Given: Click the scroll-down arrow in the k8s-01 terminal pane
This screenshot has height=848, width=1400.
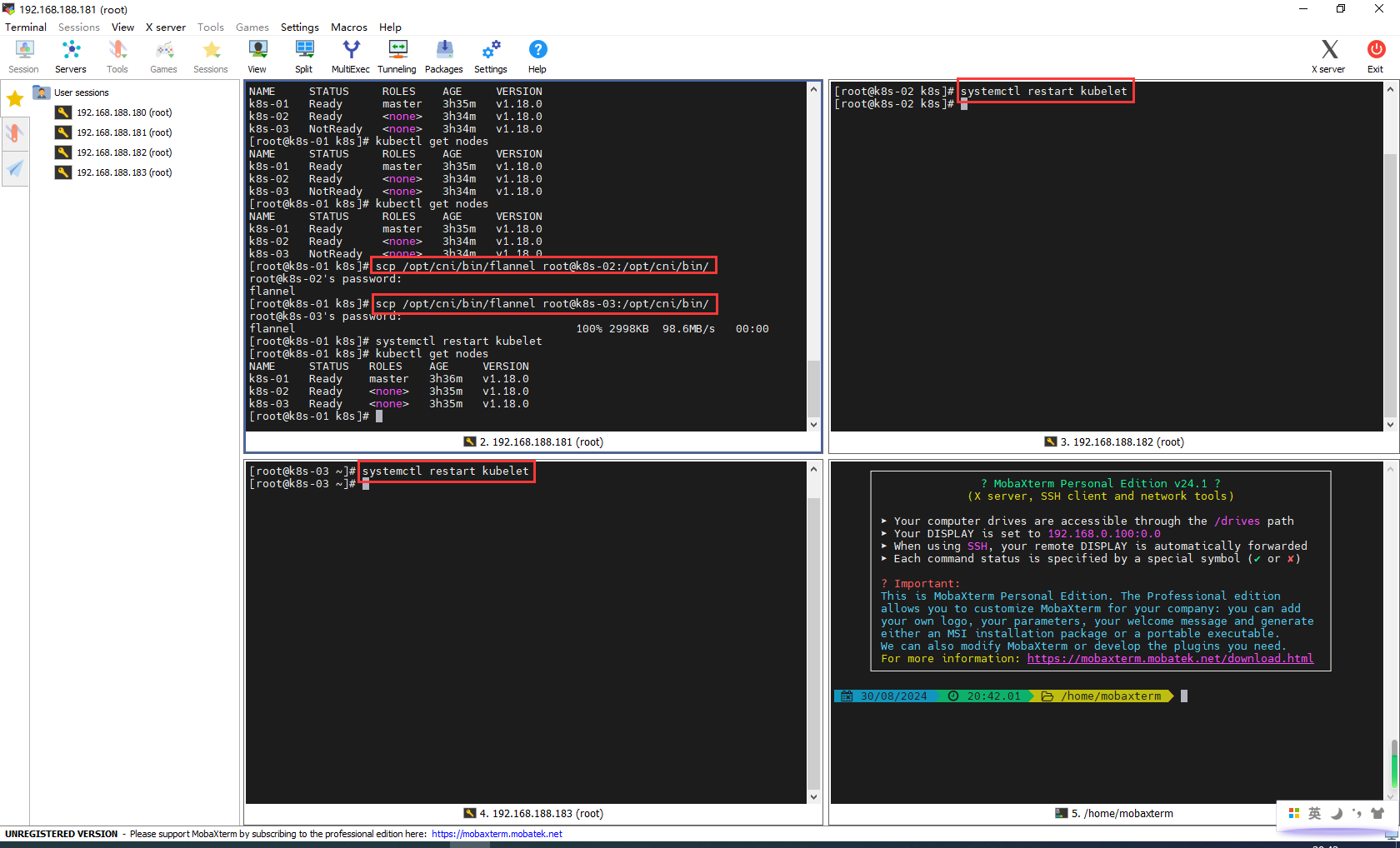Looking at the screenshot, I should click(814, 425).
